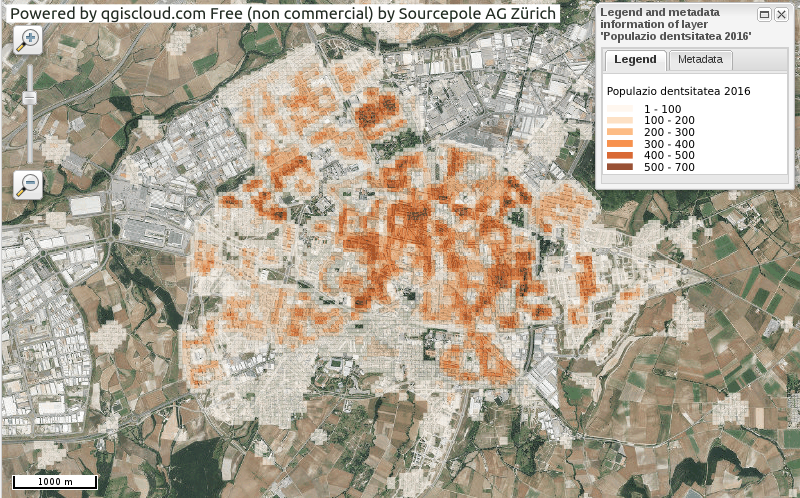
Task: Close the legend and metadata panel
Action: 781,15
